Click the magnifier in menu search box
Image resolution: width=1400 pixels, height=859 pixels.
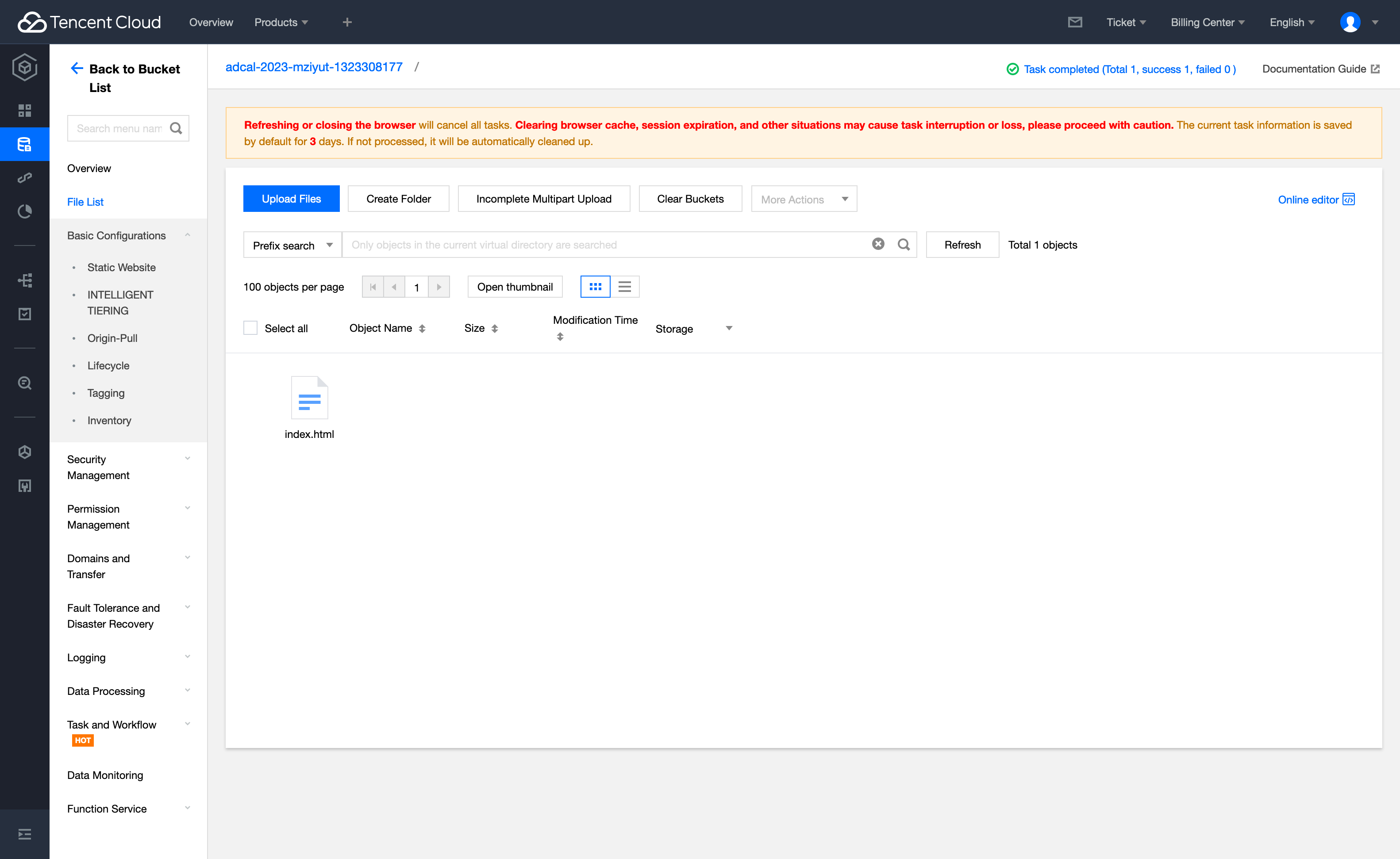[176, 128]
